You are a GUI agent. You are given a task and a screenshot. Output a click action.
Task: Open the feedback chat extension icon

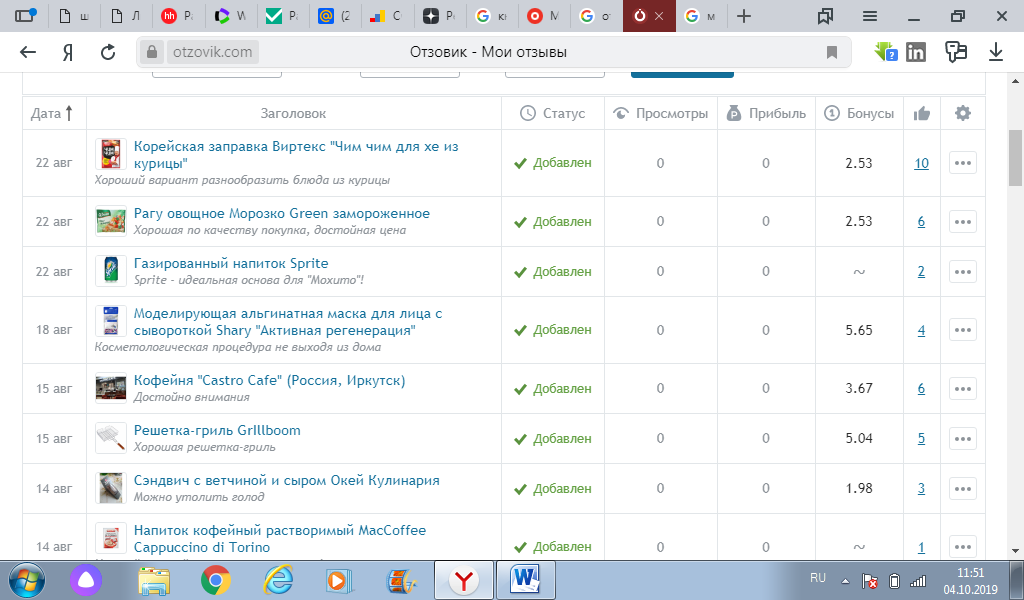point(955,52)
